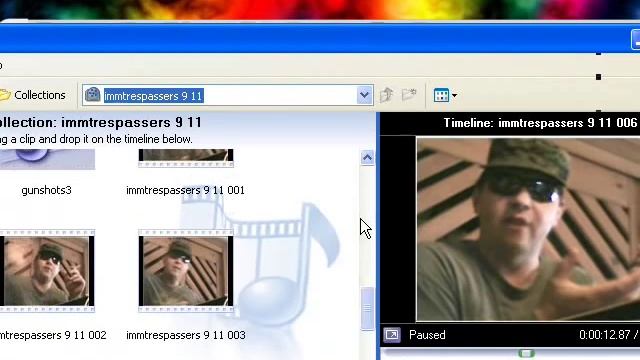Image resolution: width=640 pixels, height=360 pixels.
Task: Go up one level folder icon
Action: point(386,95)
